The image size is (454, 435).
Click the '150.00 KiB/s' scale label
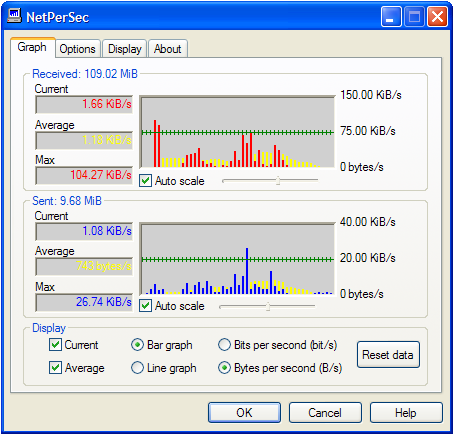click(x=371, y=95)
